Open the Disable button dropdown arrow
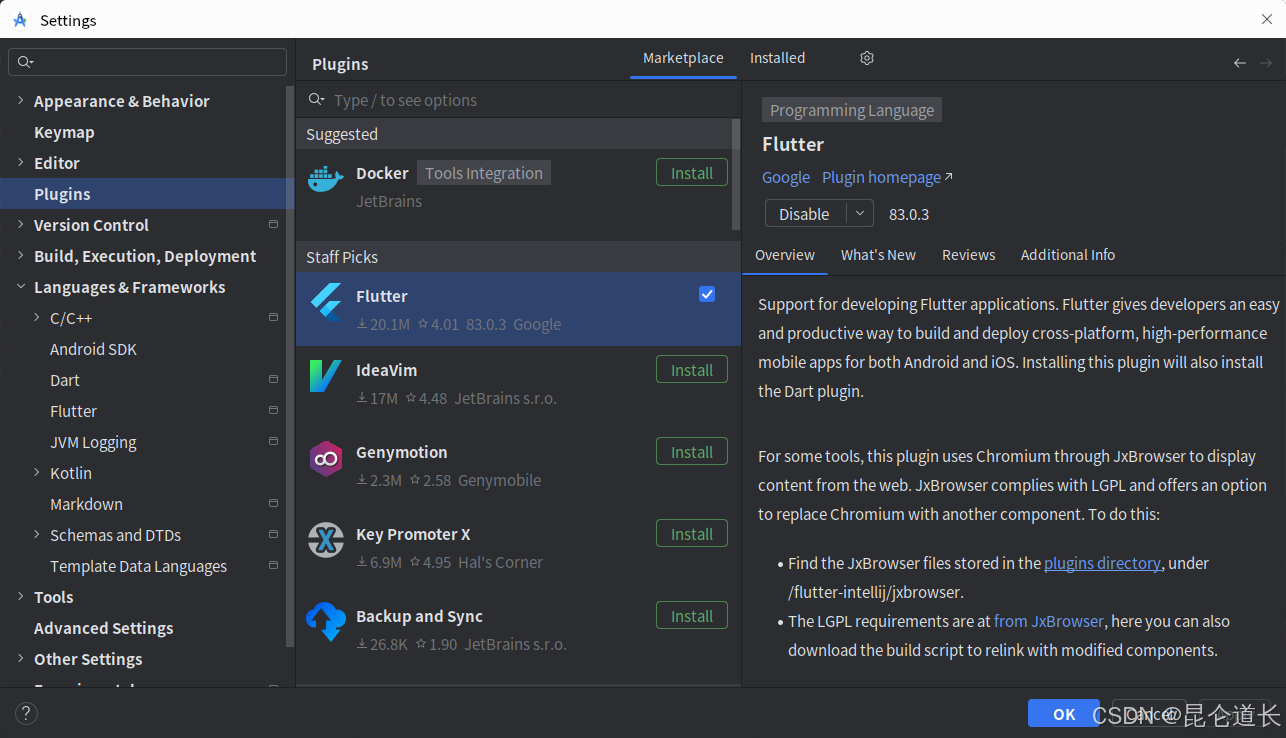The image size is (1286, 738). click(860, 214)
